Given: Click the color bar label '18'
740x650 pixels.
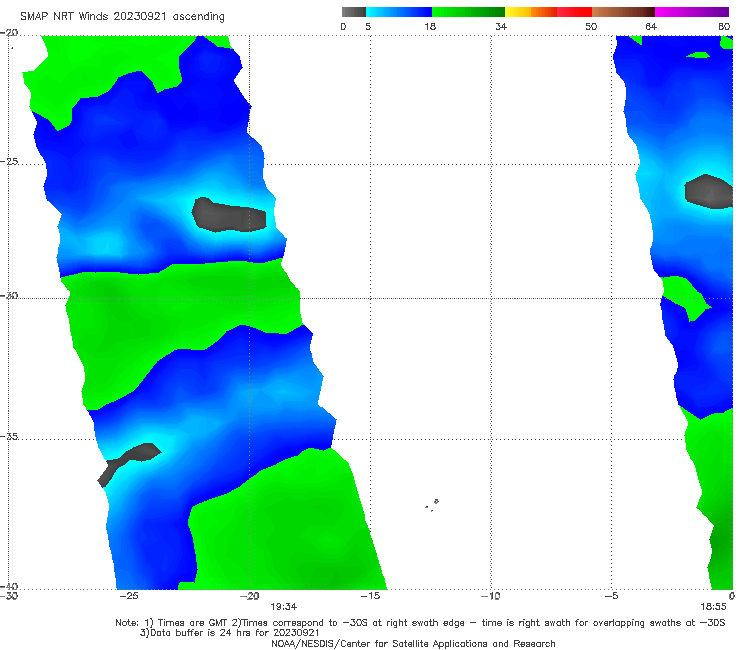Looking at the screenshot, I should [430, 26].
